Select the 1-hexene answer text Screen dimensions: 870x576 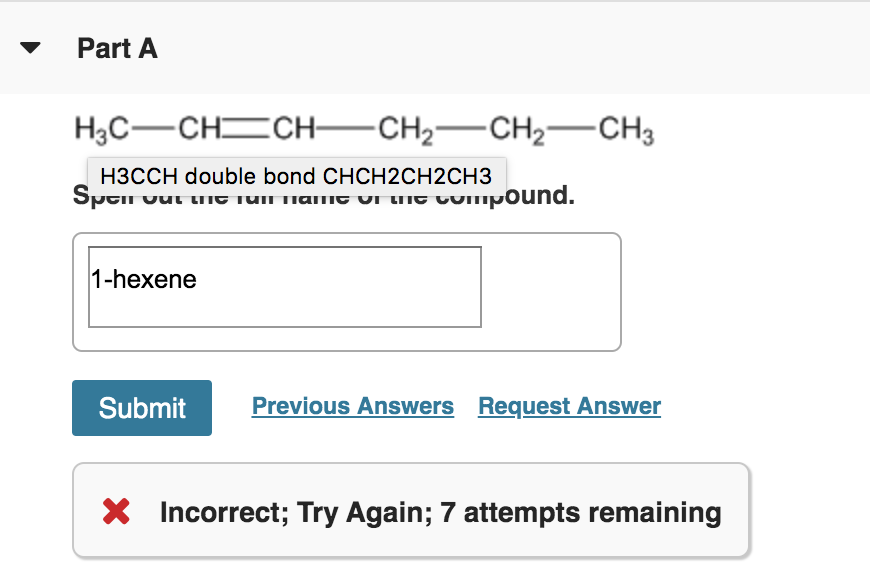[x=143, y=279]
